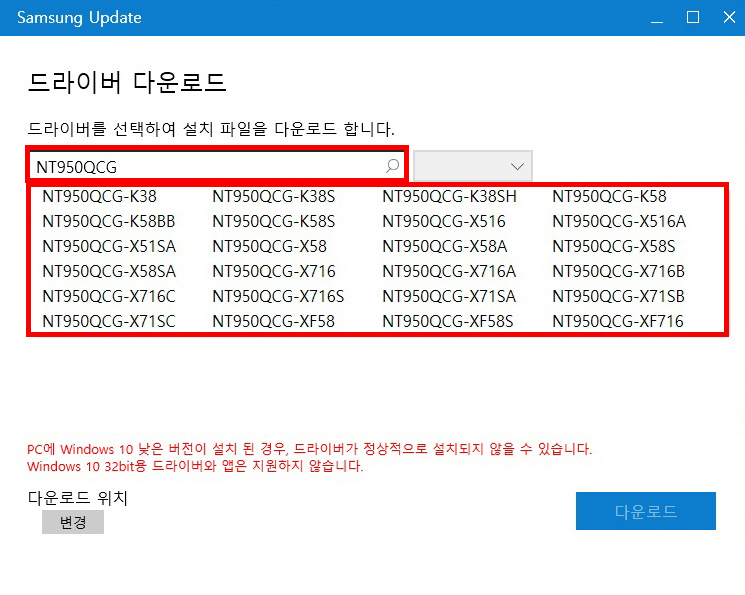Click the blue 다운로드 button
This screenshot has width=745, height=595.
pyautogui.click(x=646, y=511)
